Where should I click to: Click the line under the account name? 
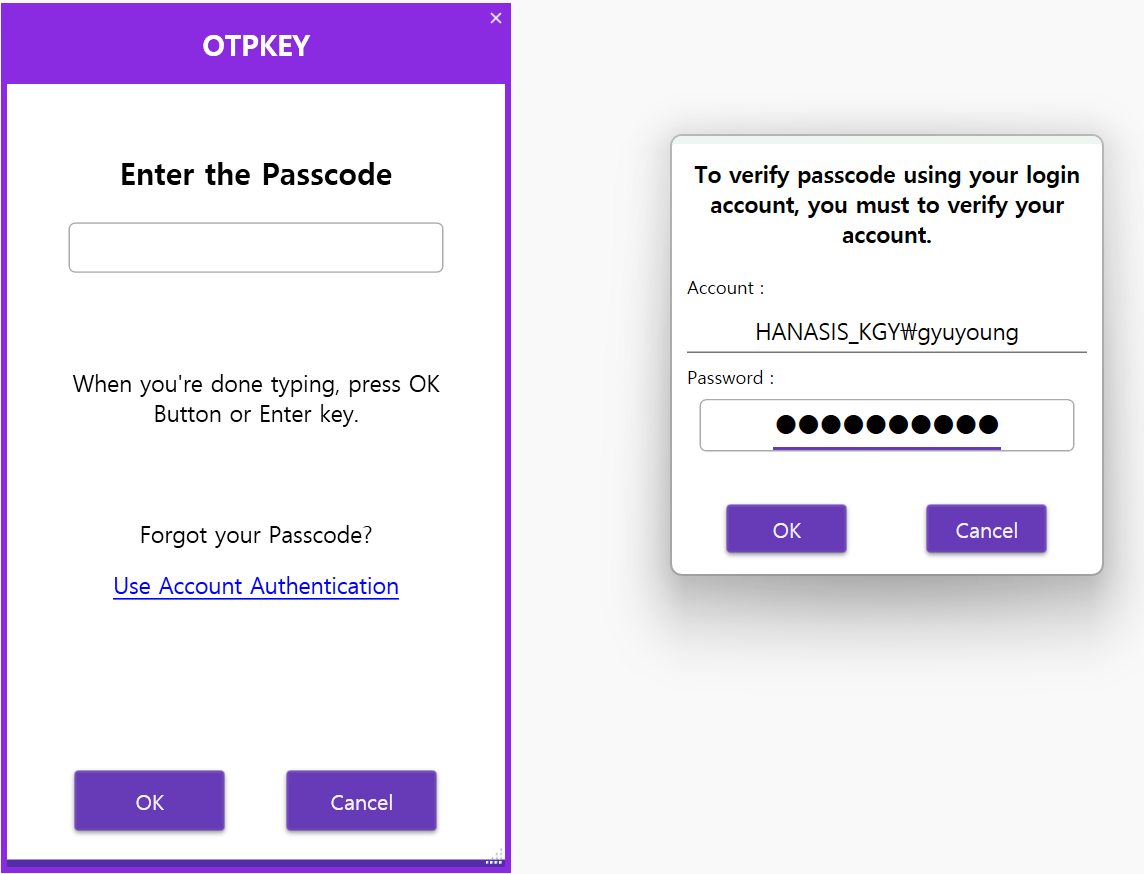click(886, 352)
